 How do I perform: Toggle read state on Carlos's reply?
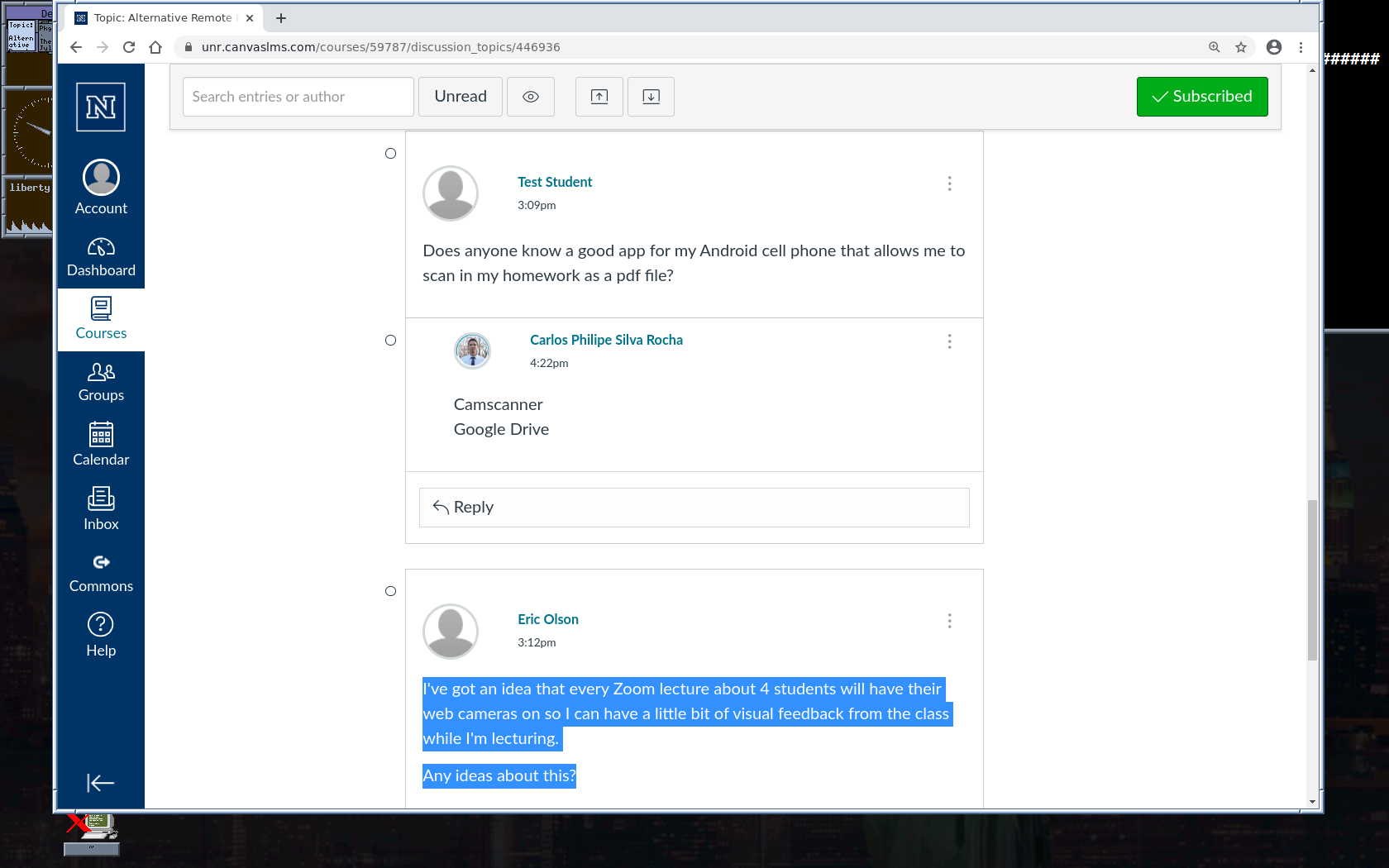pyautogui.click(x=391, y=341)
